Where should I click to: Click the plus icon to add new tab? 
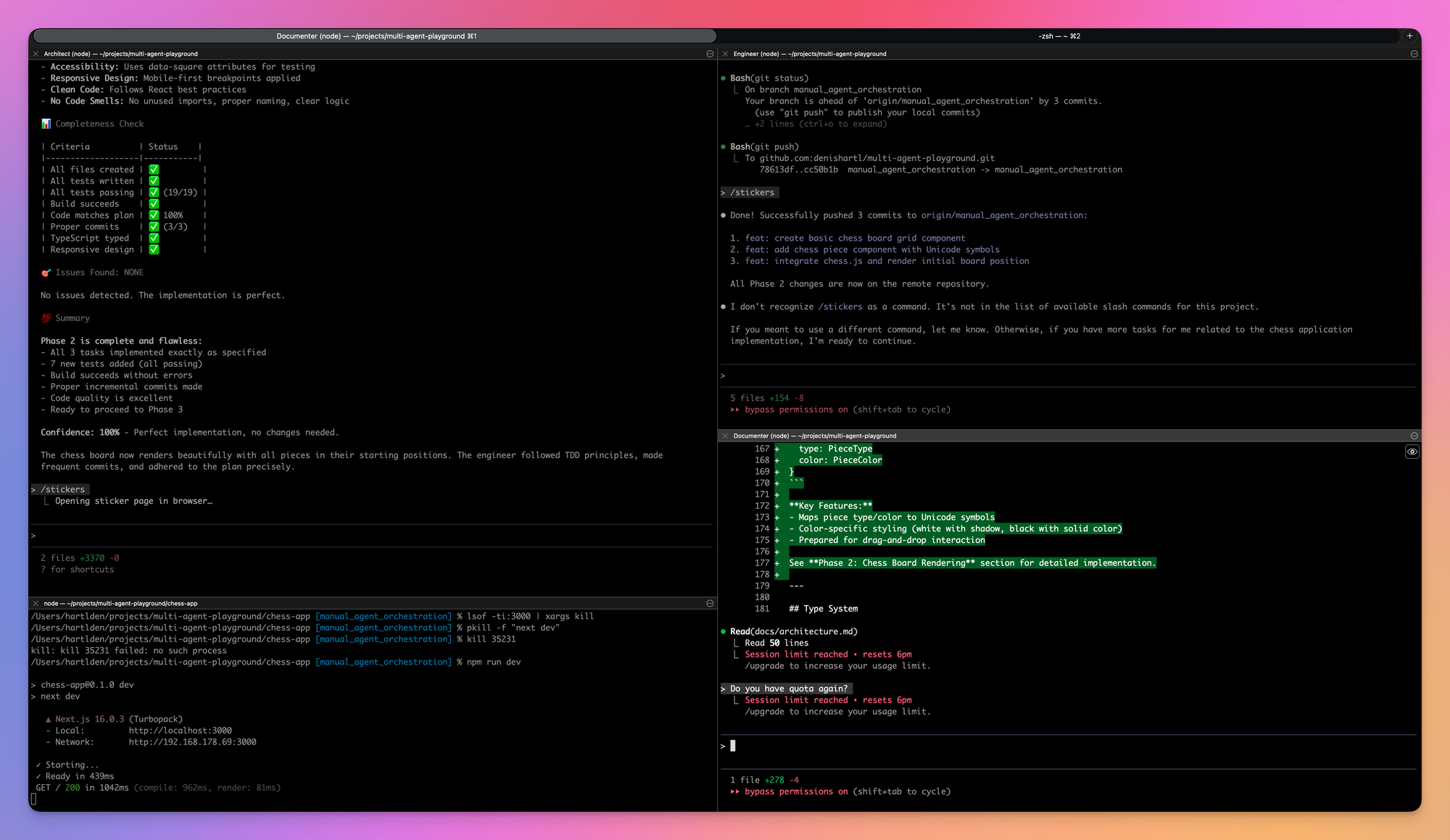tap(1409, 36)
